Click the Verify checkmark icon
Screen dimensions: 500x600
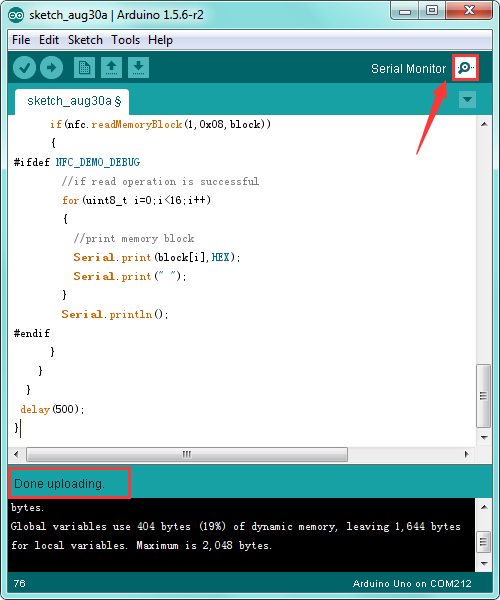pyautogui.click(x=24, y=68)
